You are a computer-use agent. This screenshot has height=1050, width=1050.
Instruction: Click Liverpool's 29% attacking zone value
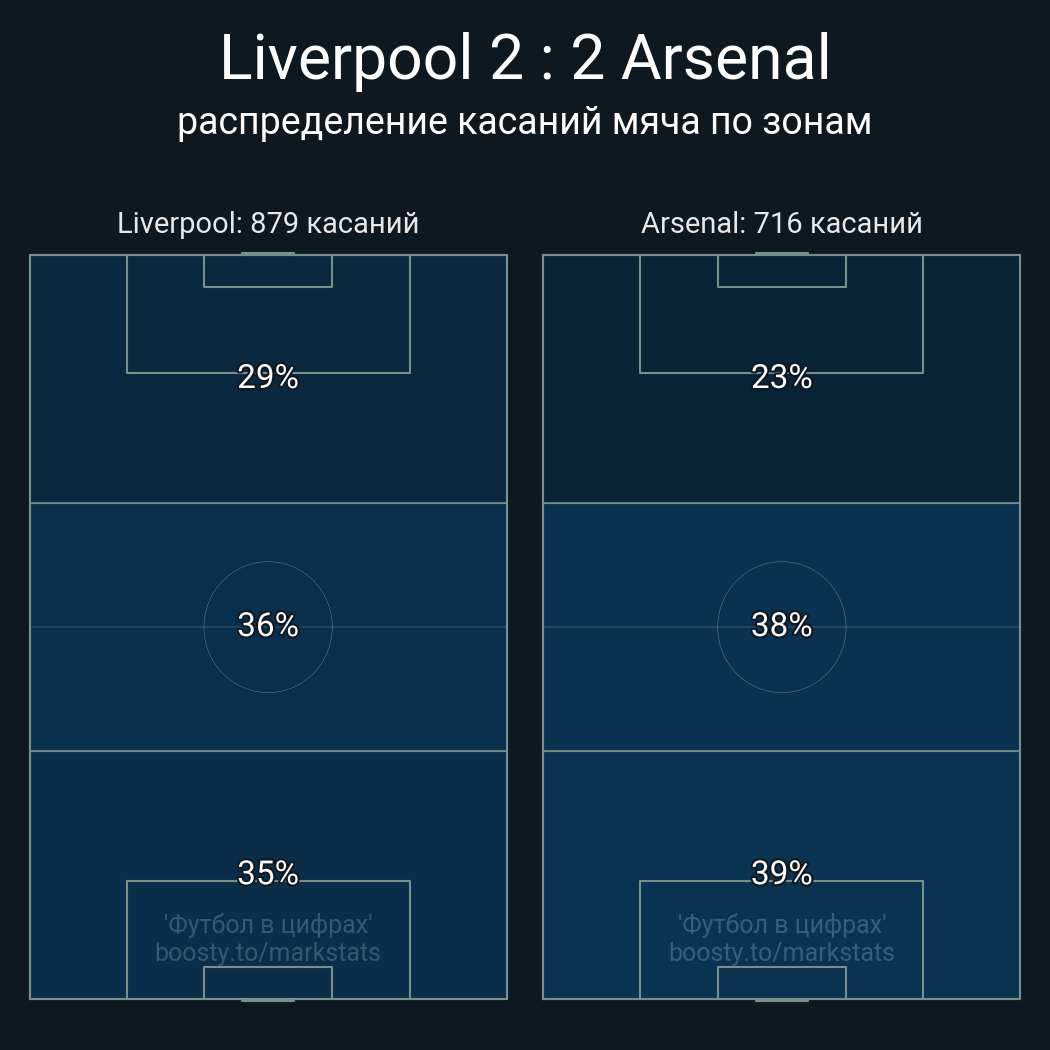click(268, 377)
